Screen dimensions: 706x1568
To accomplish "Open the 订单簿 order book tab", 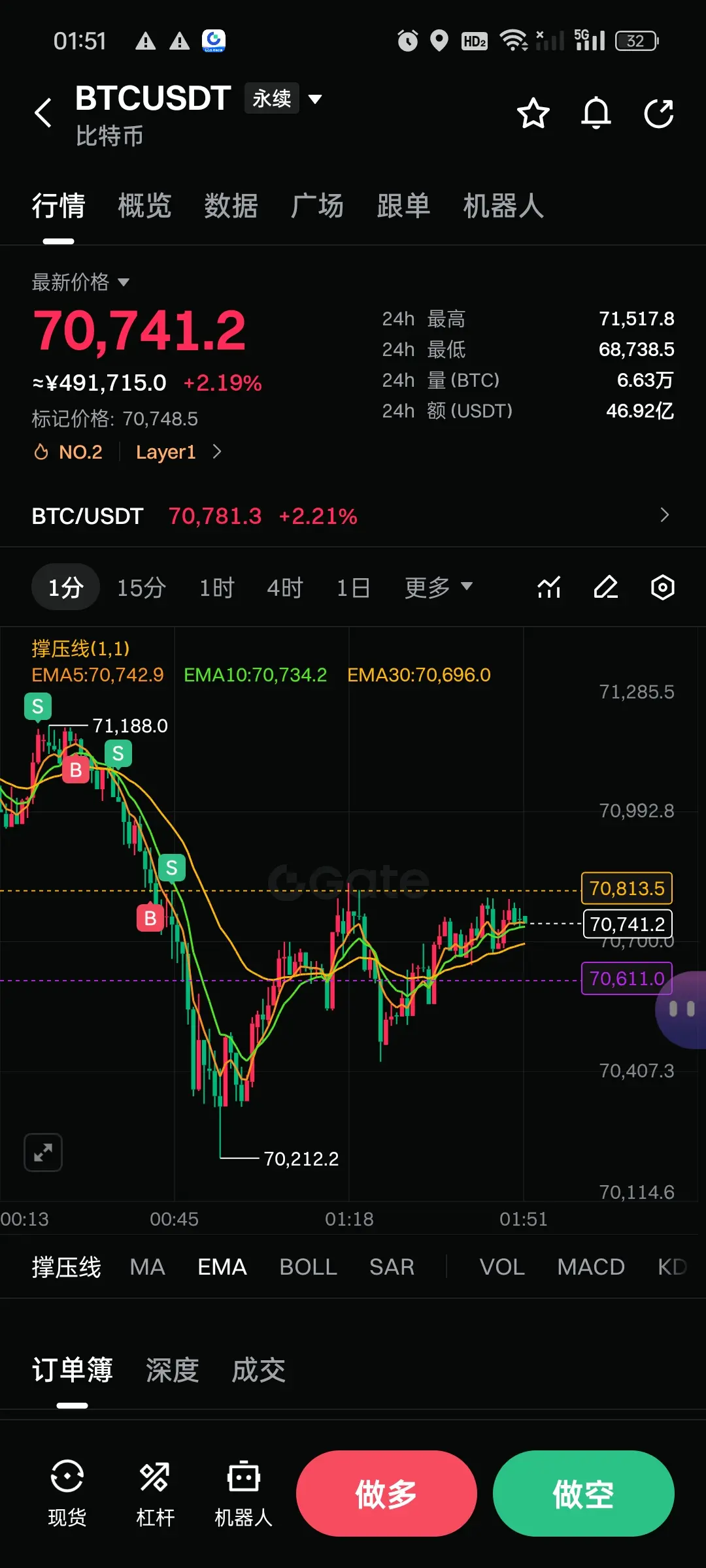I will [72, 1370].
